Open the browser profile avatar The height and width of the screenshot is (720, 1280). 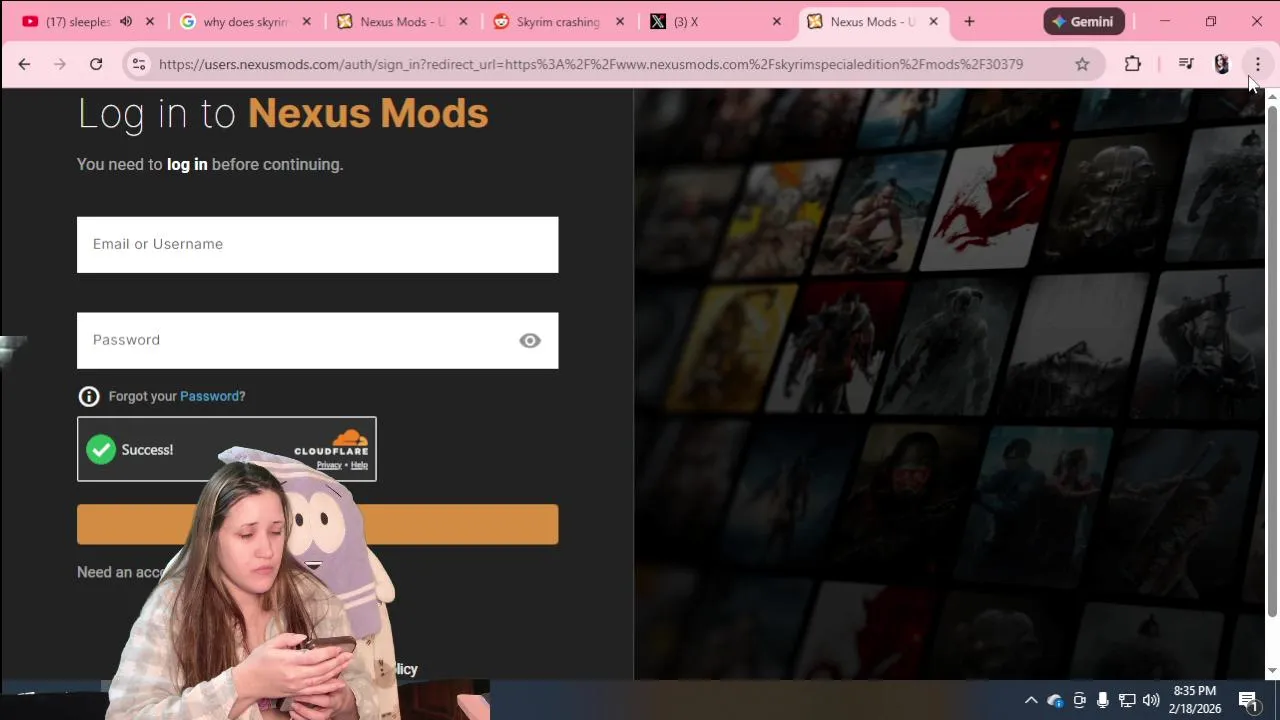coord(1221,64)
